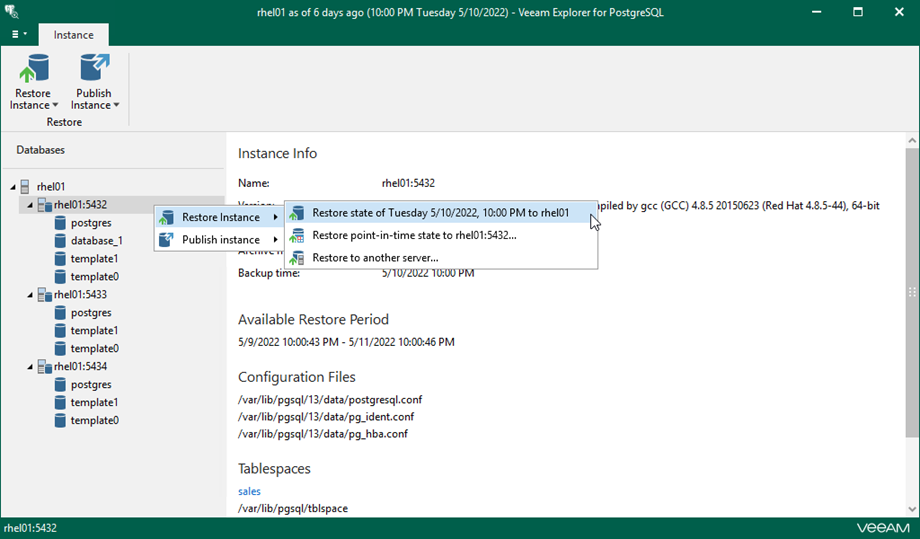Expand Restore Instance submenu arrow
Screen dimensions: 920x539
pyautogui.click(x=275, y=217)
